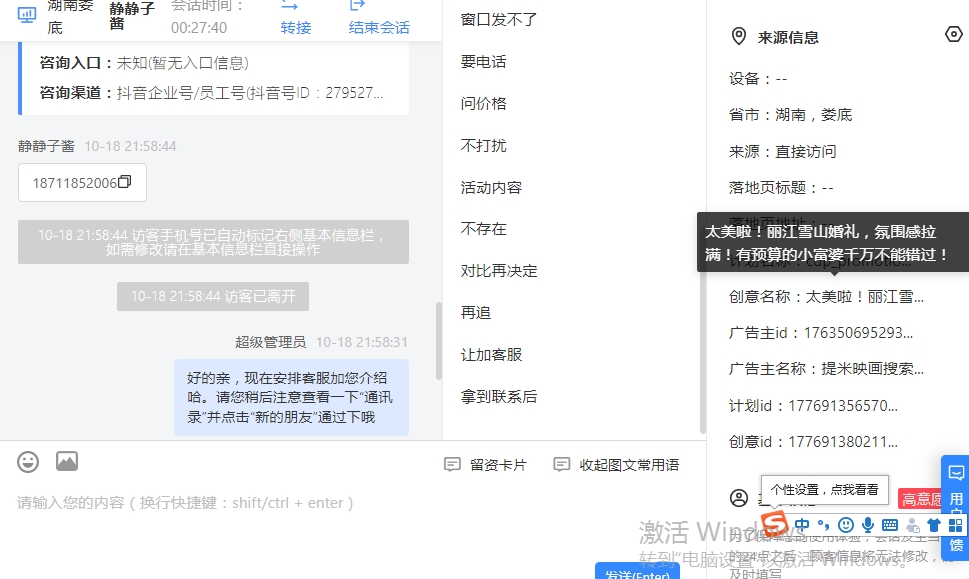Click the 广告主id row value
The image size is (969, 579).
(x=858, y=332)
